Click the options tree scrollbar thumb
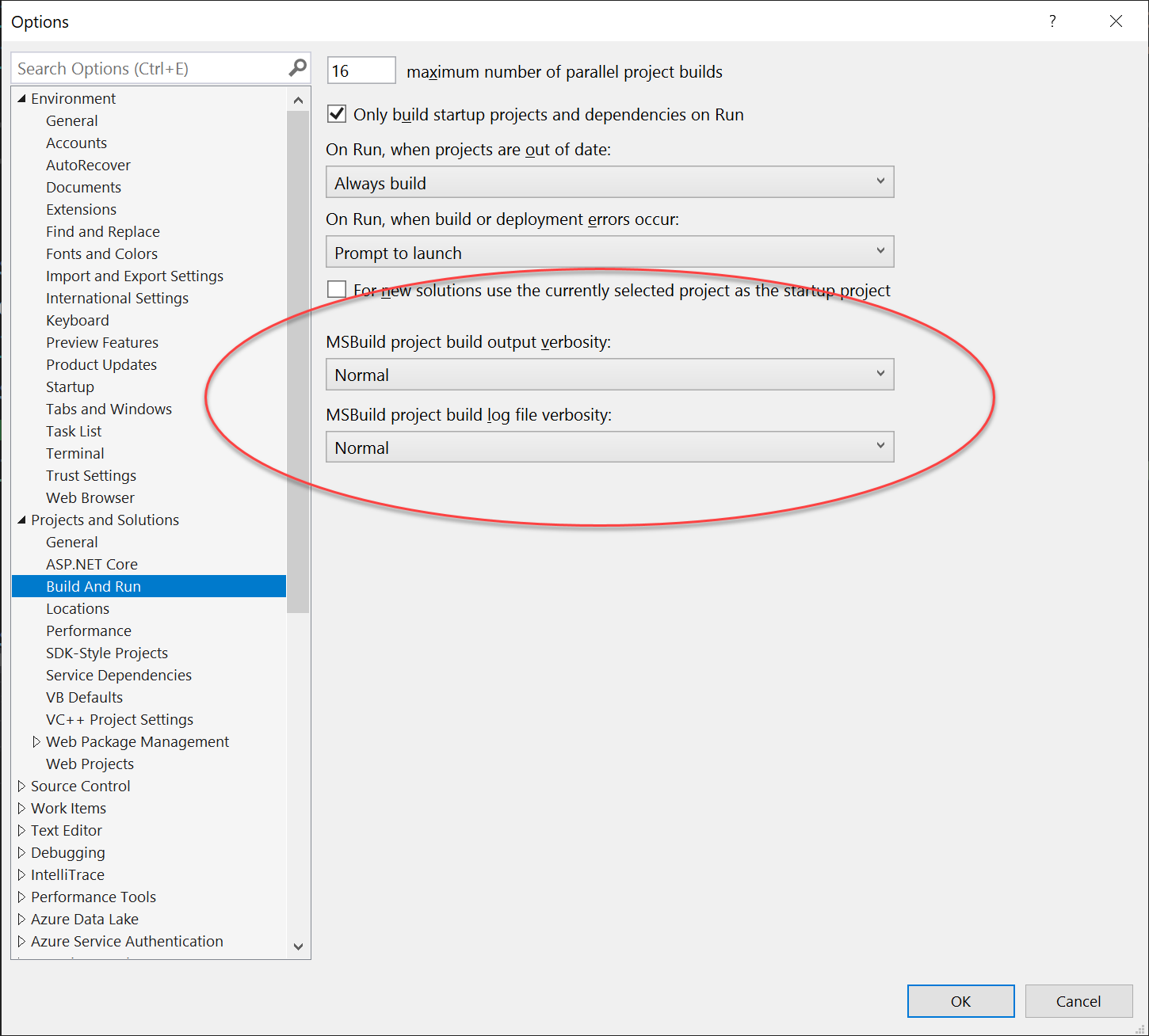Screen dimensions: 1149x1036 pyautogui.click(x=298, y=362)
